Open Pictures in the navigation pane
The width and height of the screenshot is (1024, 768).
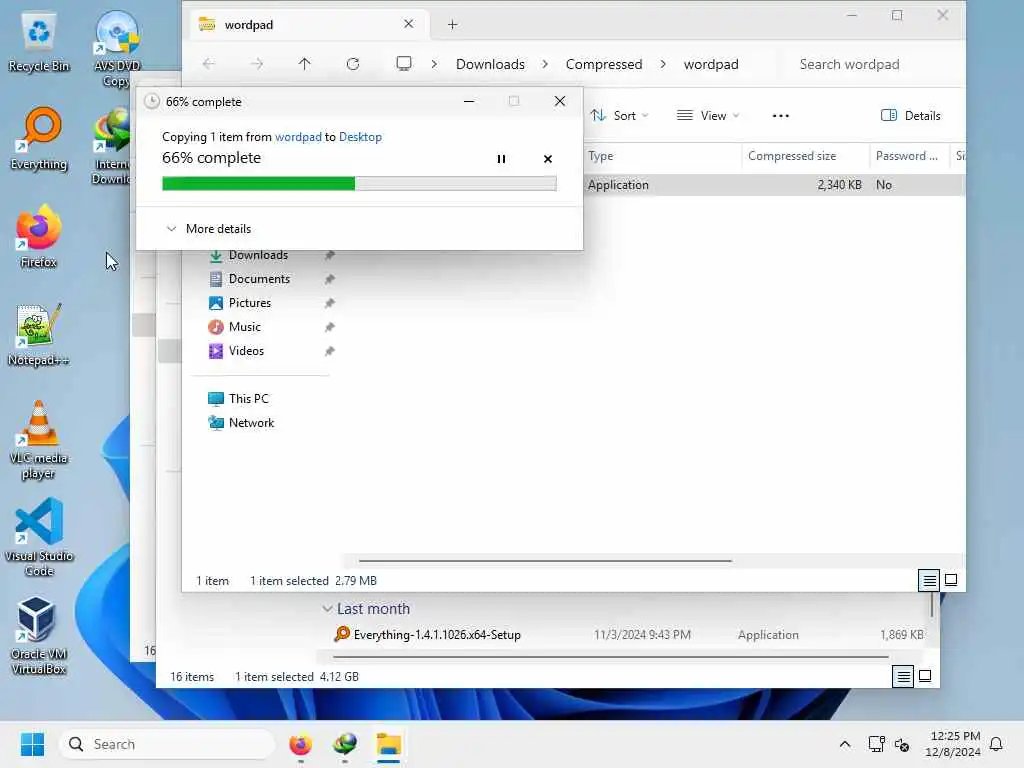[249, 303]
